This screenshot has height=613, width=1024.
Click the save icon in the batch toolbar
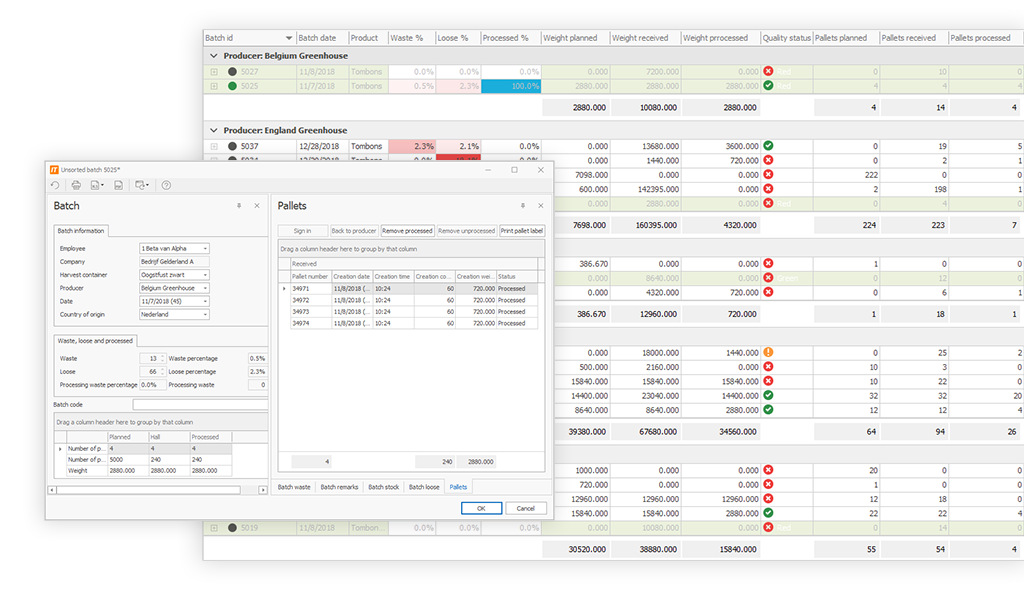coord(118,185)
